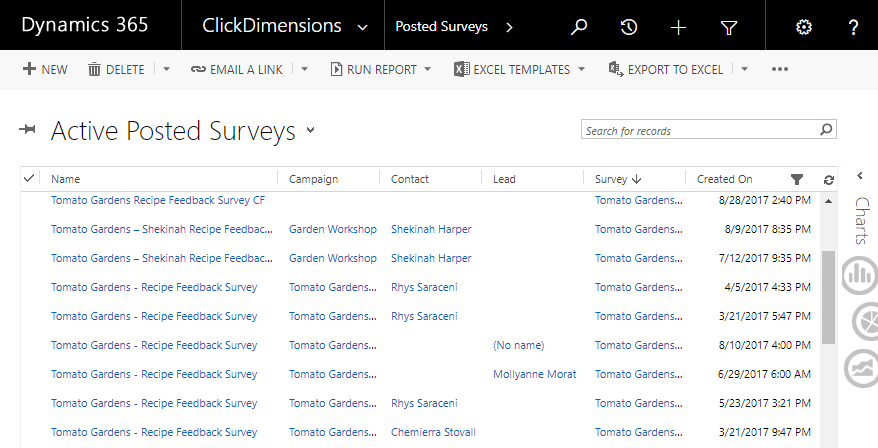The height and width of the screenshot is (448, 878).
Task: Click NEW to create a posted survey
Action: pos(45,69)
